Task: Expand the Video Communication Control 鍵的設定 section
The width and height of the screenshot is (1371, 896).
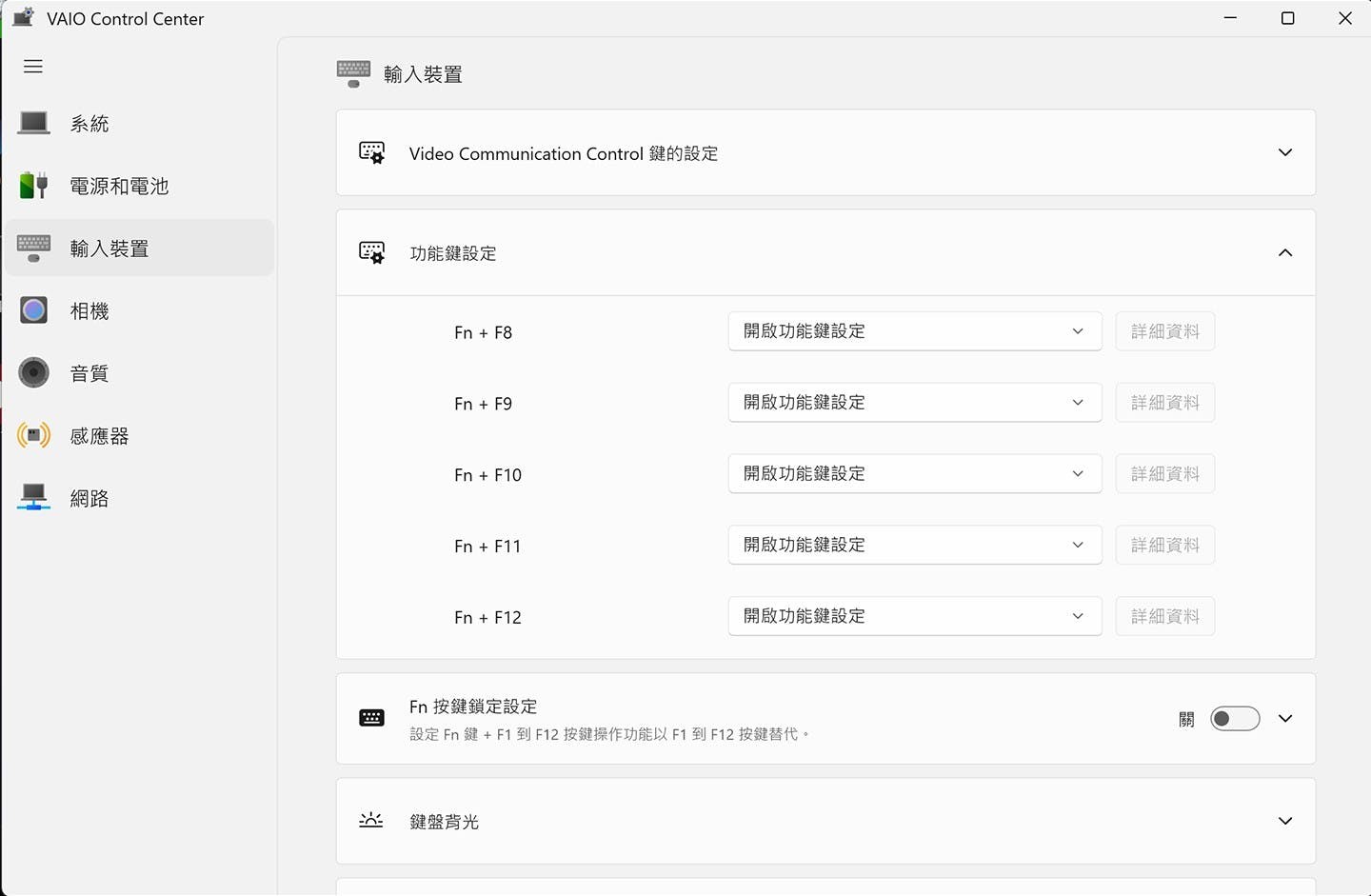Action: tap(1284, 153)
